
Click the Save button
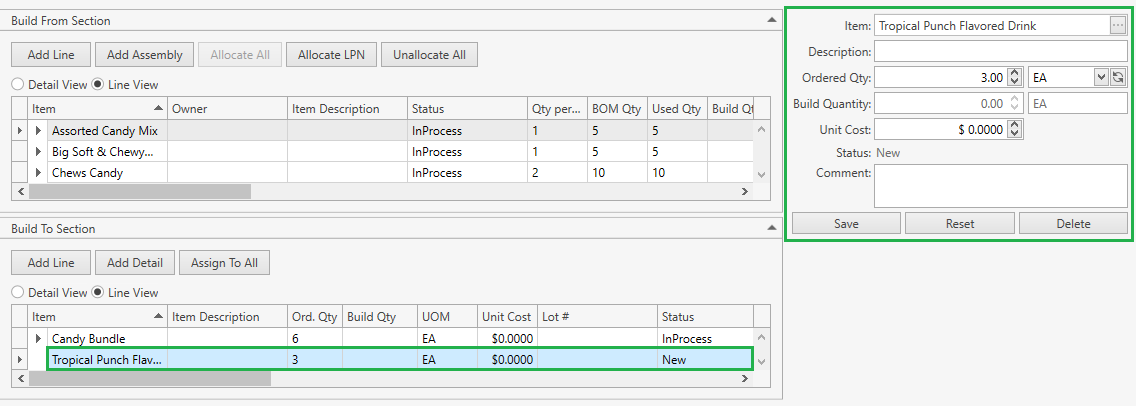(846, 224)
